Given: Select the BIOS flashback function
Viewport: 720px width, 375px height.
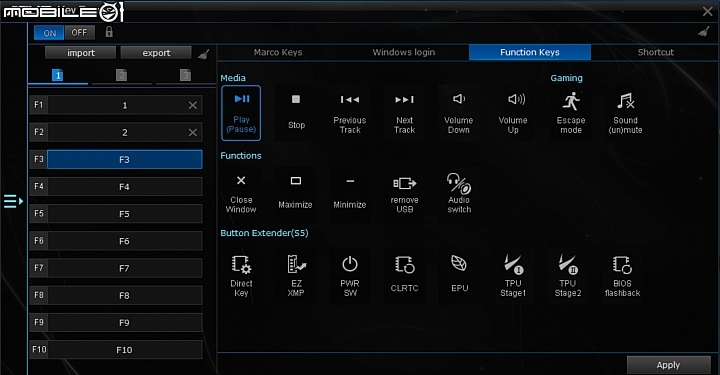Looking at the screenshot, I should pyautogui.click(x=622, y=276).
